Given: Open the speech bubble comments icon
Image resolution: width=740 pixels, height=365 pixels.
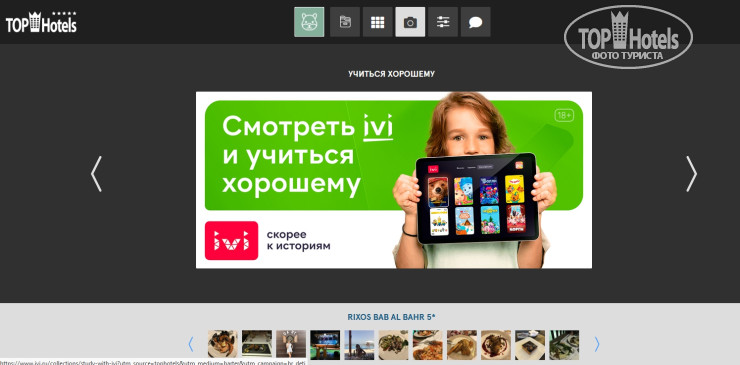Looking at the screenshot, I should tap(476, 22).
